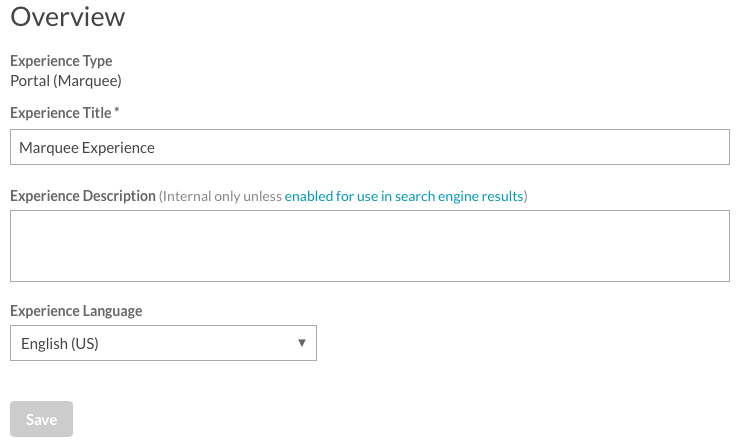The width and height of the screenshot is (739, 445).
Task: Click the Experience Title input field
Action: (370, 147)
